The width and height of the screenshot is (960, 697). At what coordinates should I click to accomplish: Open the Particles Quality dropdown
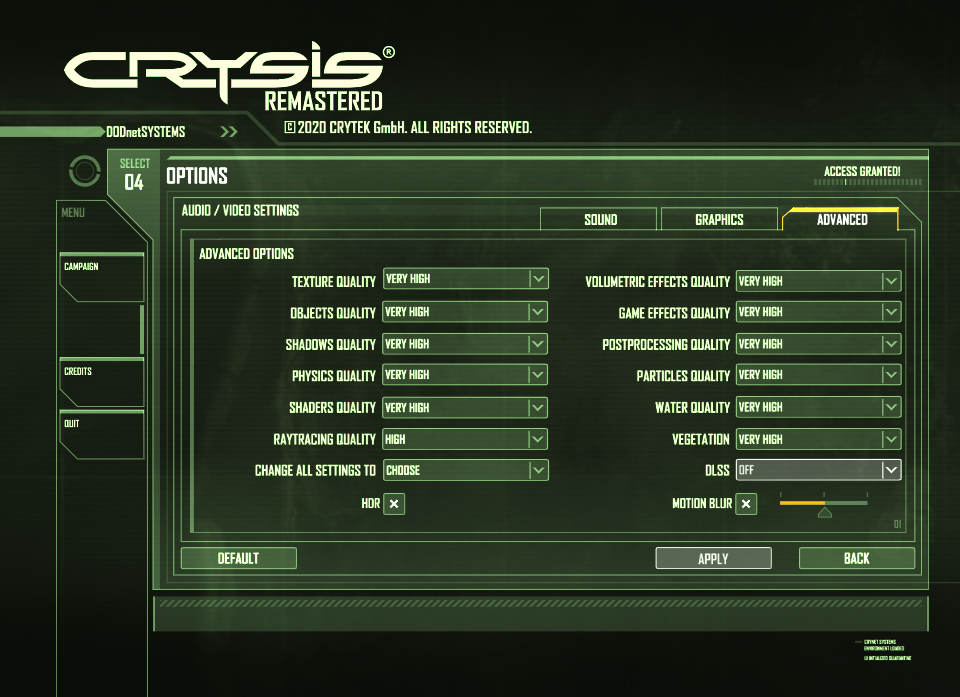tap(818, 374)
